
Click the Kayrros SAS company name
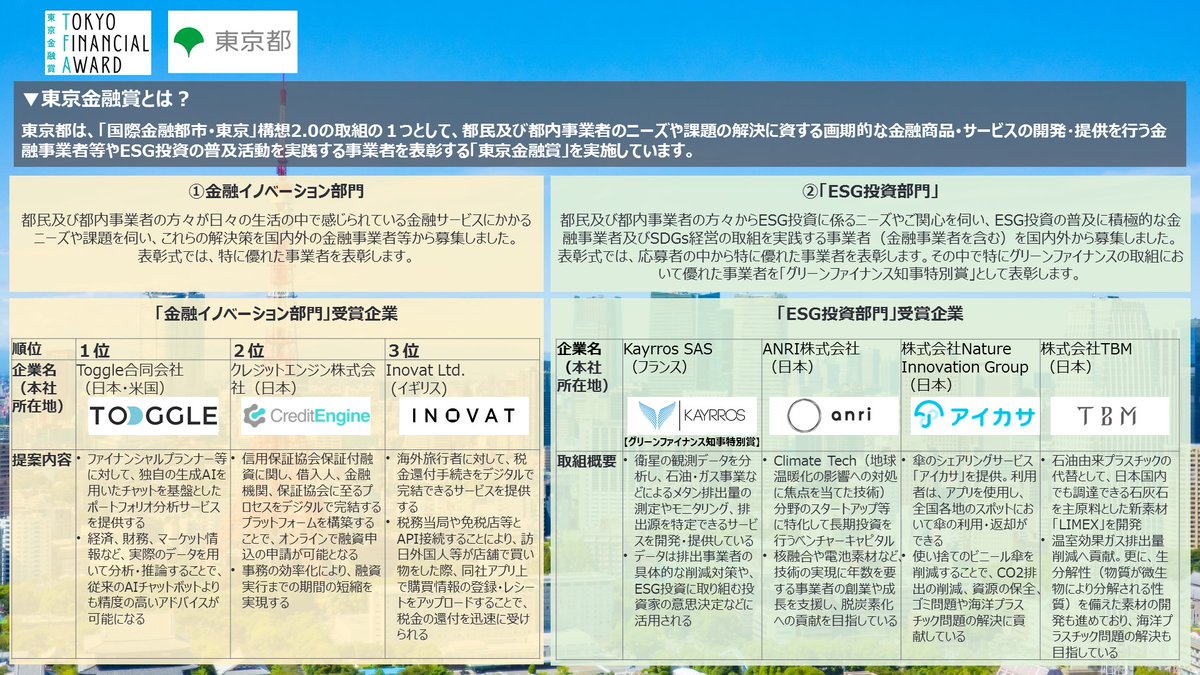coord(668,349)
